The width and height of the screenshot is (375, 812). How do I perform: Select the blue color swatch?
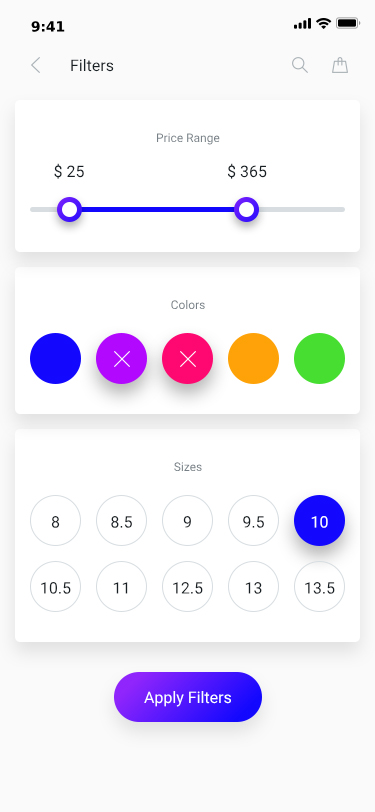click(x=55, y=358)
